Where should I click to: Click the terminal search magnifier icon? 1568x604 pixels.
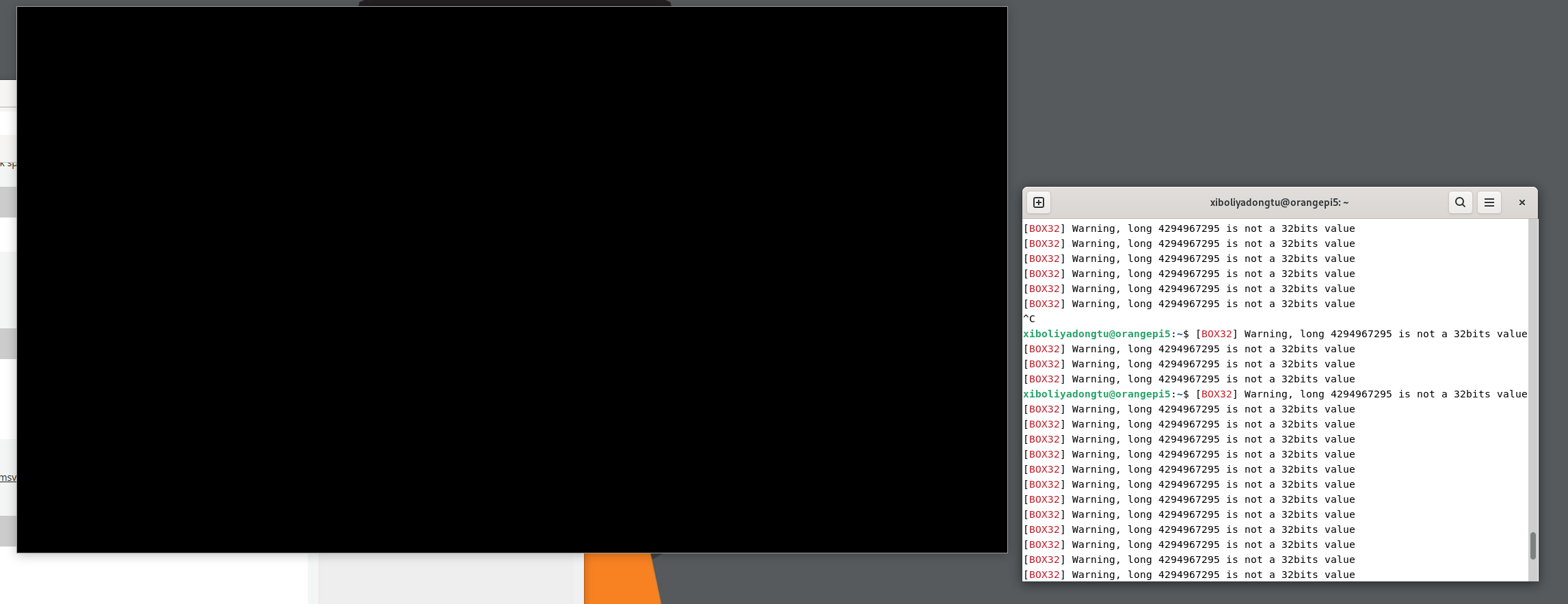coord(1460,202)
